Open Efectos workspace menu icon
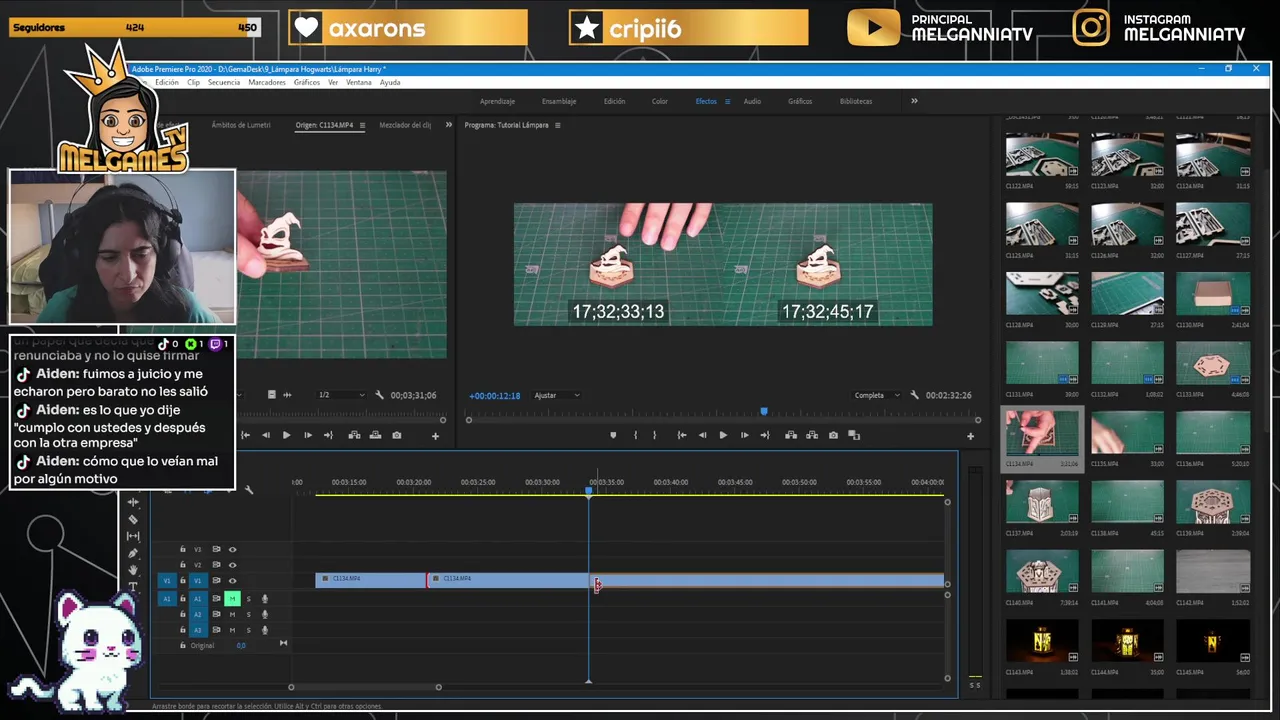1280x720 pixels. pyautogui.click(x=727, y=101)
